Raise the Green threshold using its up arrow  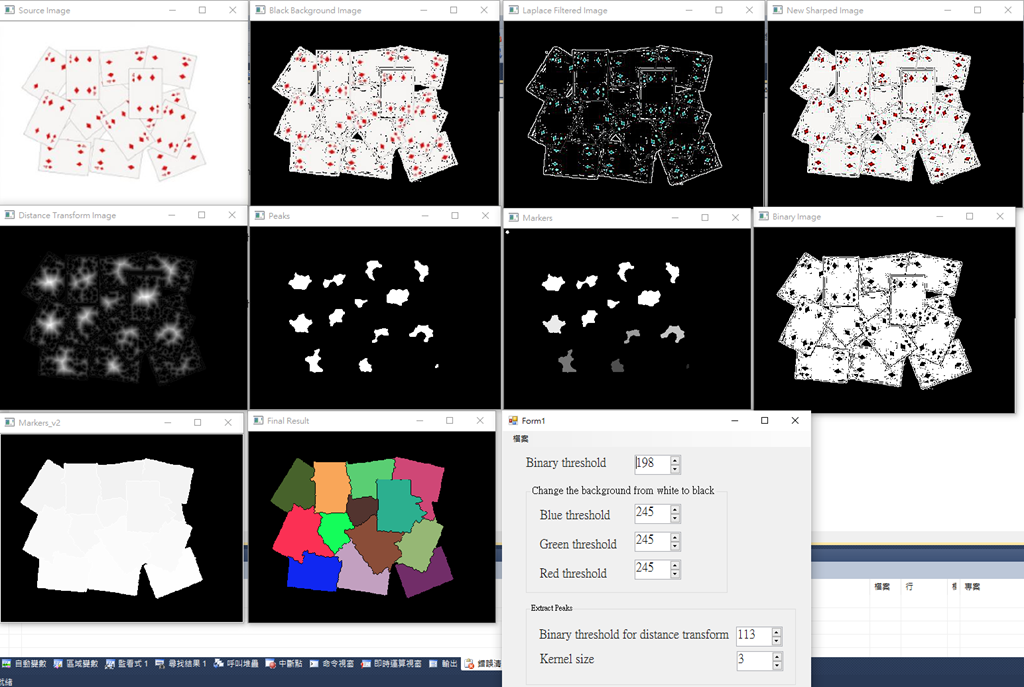point(675,537)
